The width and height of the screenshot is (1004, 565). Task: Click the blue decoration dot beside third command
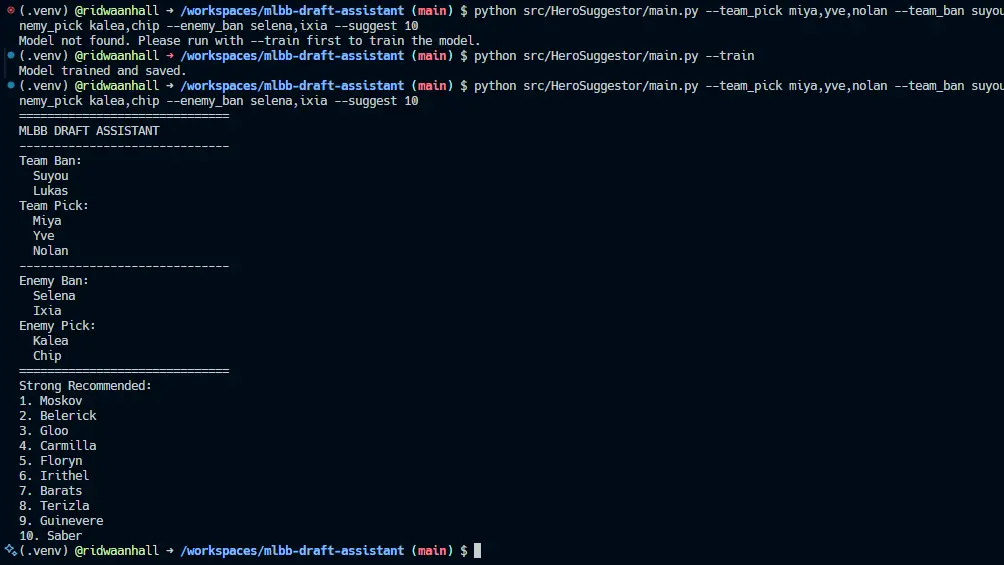point(11,85)
